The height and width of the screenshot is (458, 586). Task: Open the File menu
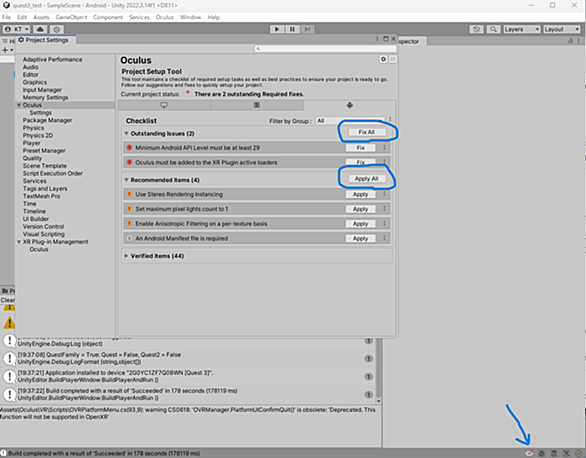coord(6,17)
